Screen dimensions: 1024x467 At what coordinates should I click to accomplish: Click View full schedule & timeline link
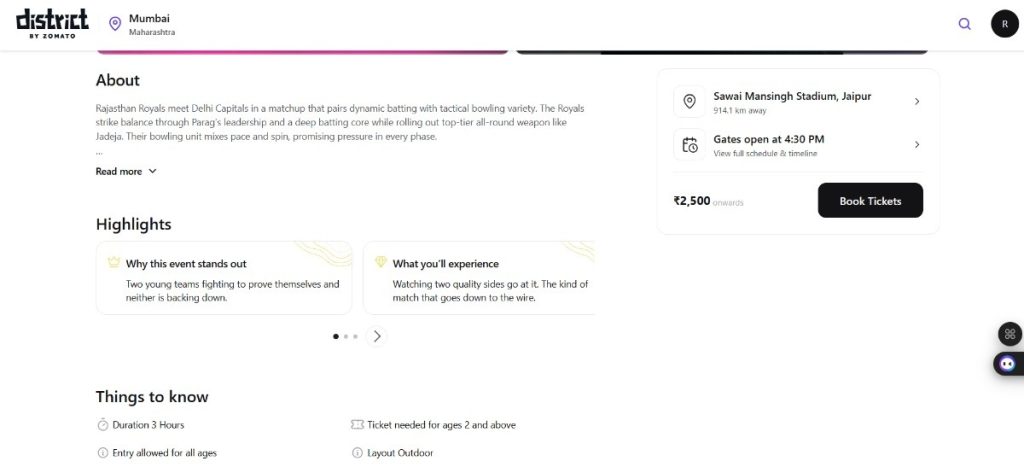(765, 154)
